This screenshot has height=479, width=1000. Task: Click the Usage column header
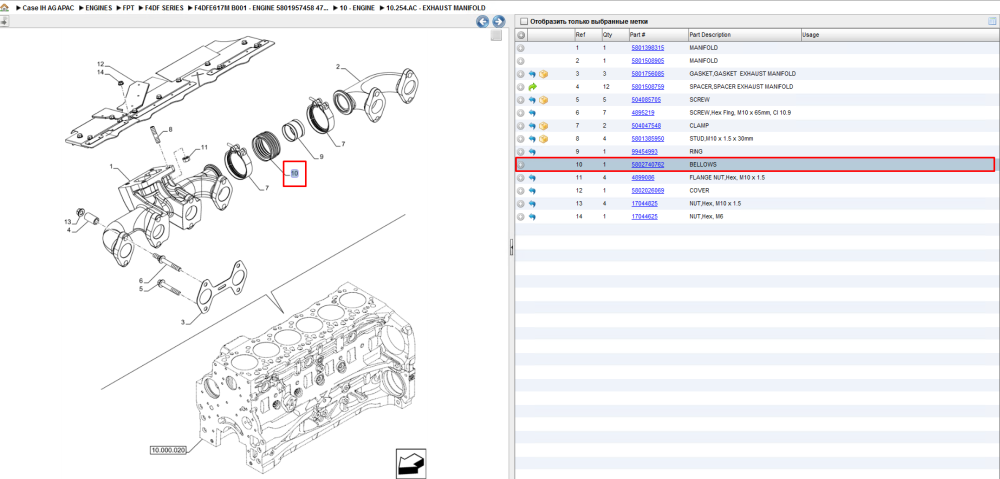tap(898, 35)
